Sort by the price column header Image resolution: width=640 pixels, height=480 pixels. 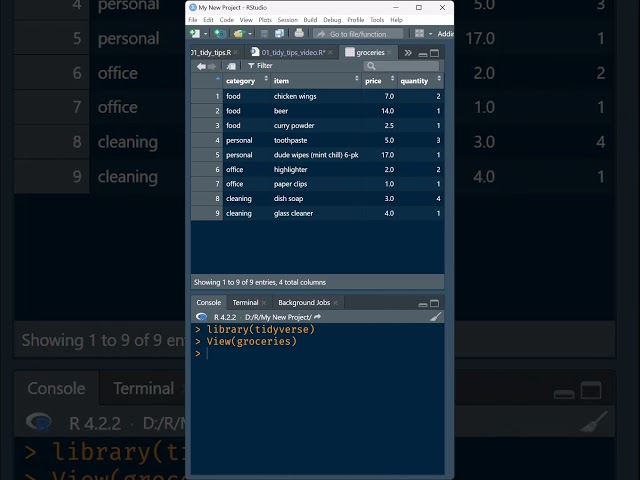[379, 81]
